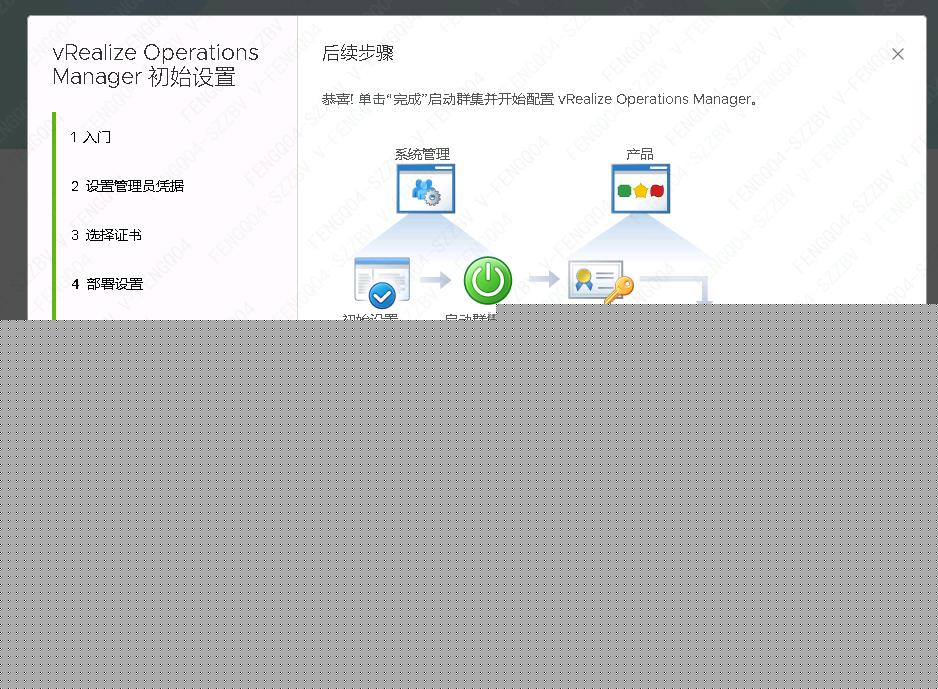938x689 pixels.
Task: Click the 后续步骤 heading text
Action: click(x=358, y=53)
